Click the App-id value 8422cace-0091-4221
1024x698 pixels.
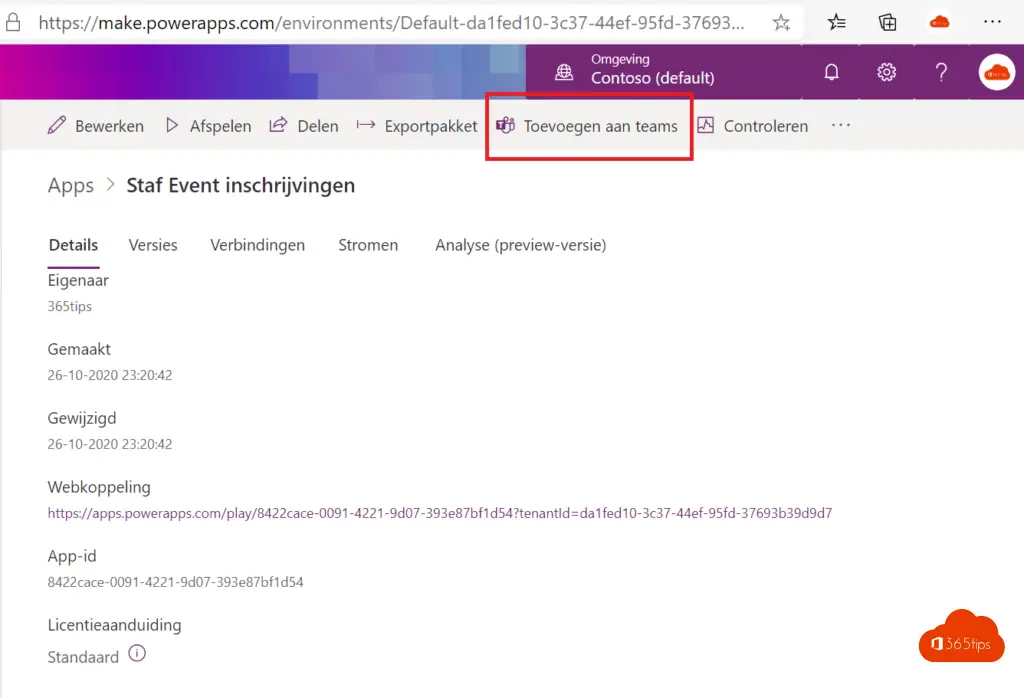point(175,582)
